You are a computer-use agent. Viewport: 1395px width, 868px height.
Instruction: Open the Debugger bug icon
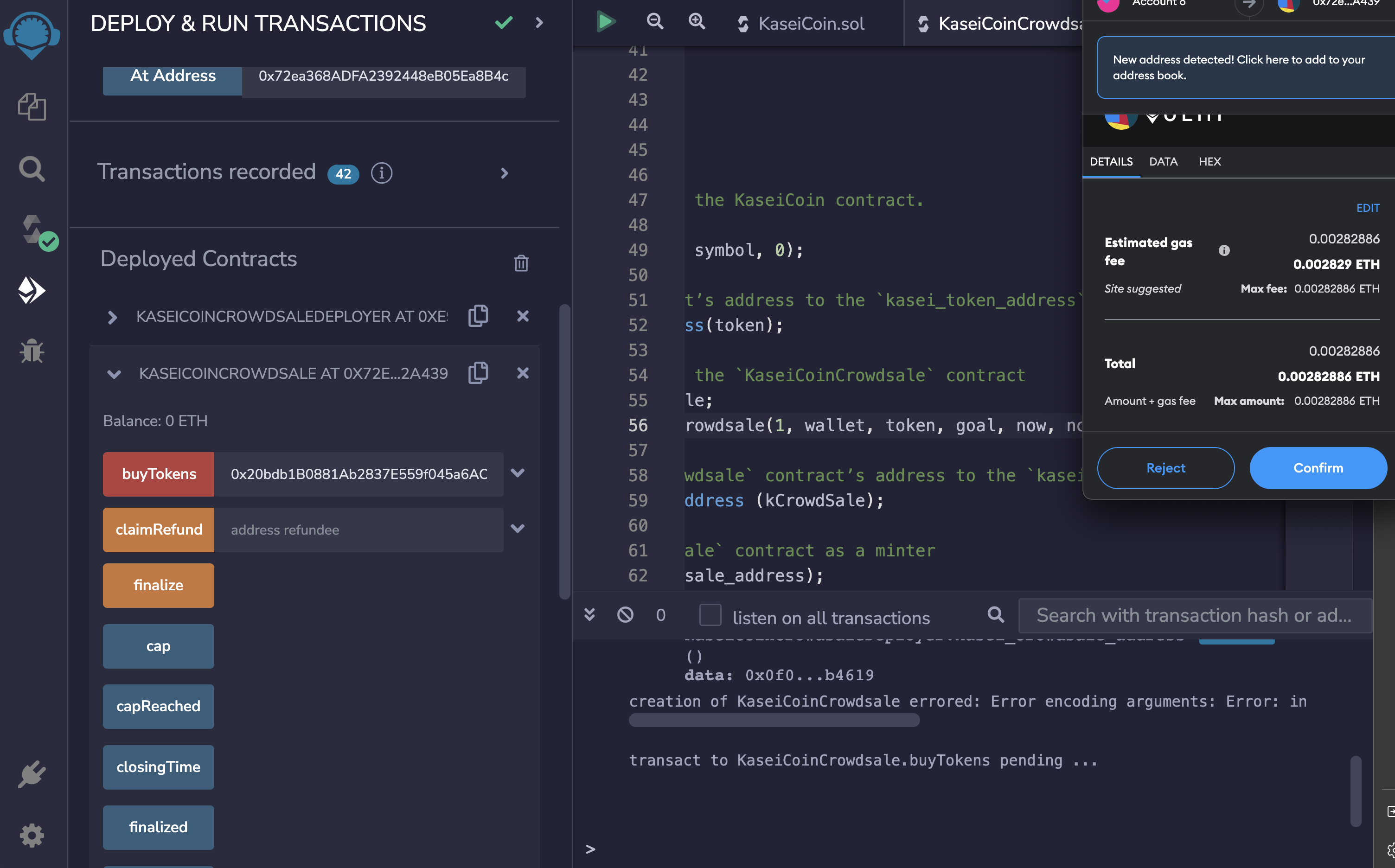pyautogui.click(x=32, y=350)
